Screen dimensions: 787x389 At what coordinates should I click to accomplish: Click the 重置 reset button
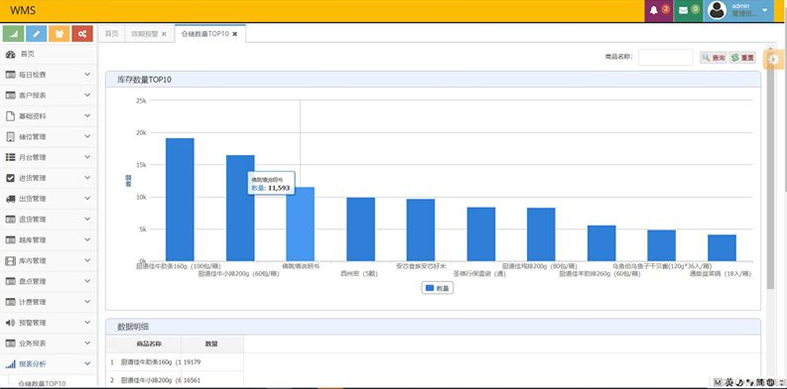742,58
